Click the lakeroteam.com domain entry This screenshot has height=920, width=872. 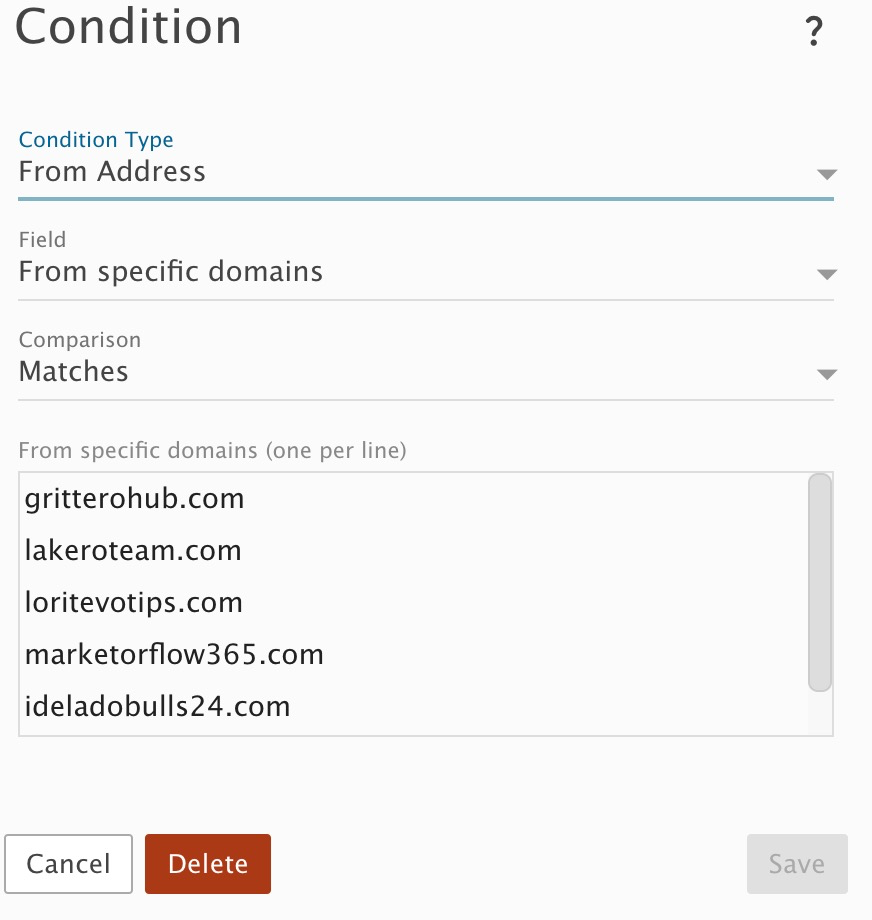pos(133,551)
